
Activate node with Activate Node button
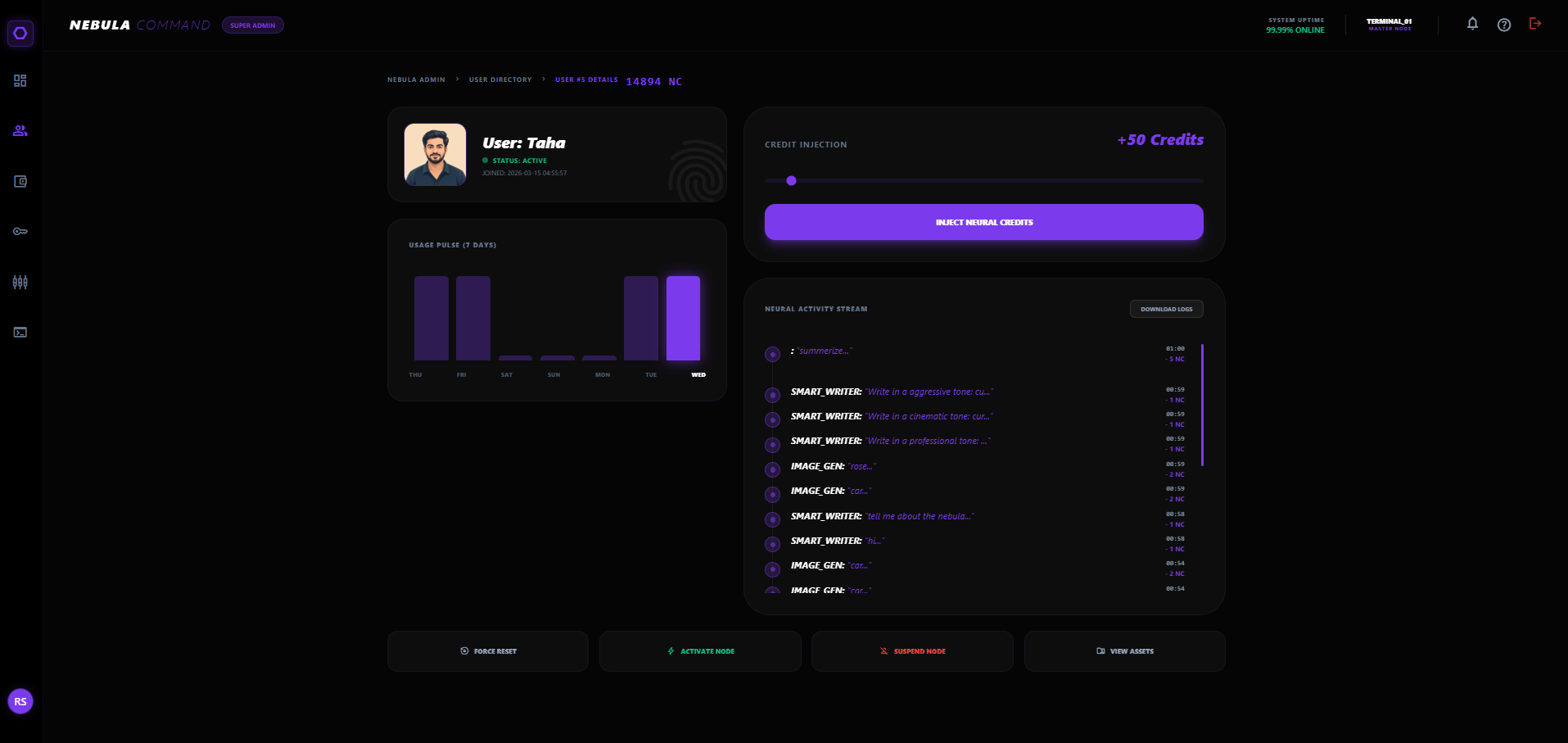pyautogui.click(x=700, y=651)
